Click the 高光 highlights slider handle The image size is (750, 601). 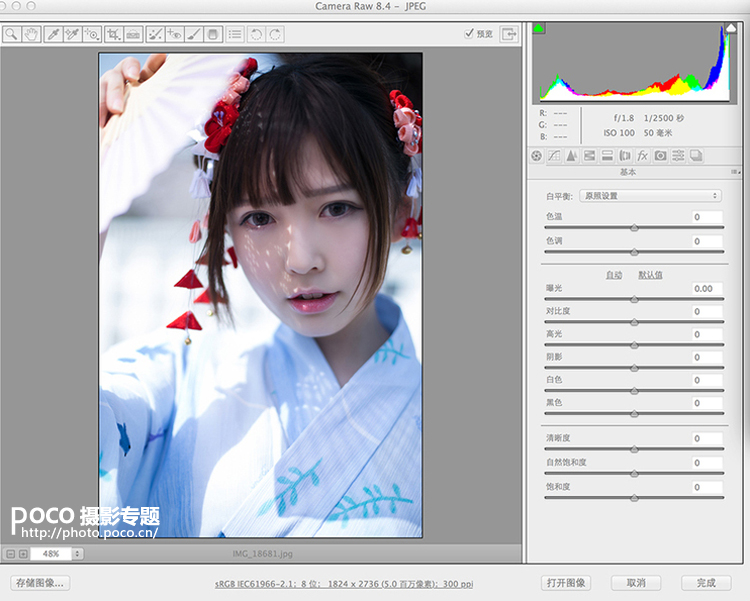pos(634,345)
